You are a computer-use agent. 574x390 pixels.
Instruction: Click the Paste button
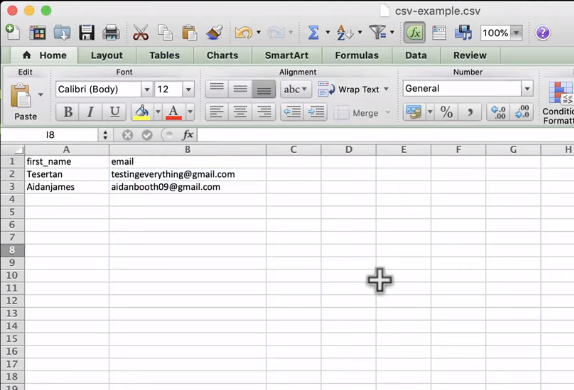[x=25, y=101]
